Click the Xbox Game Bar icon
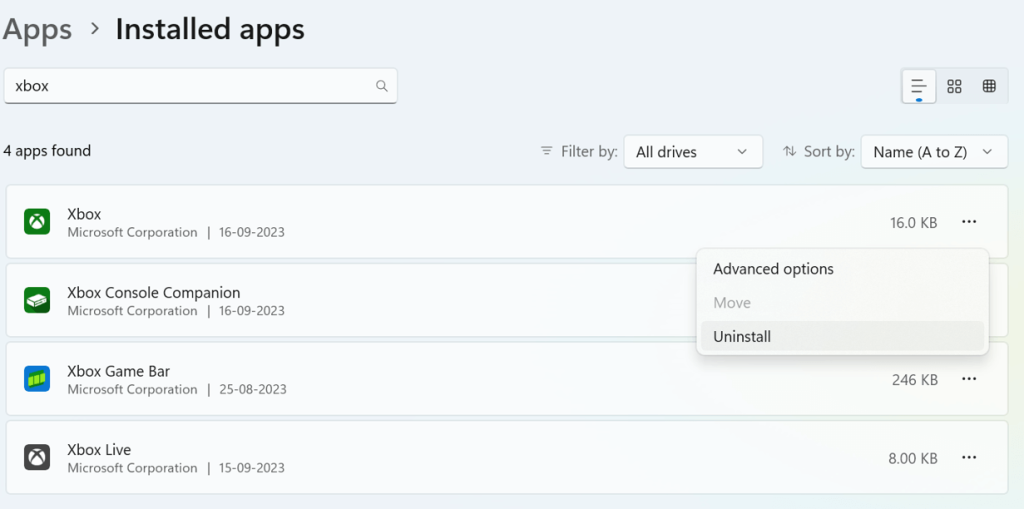The width and height of the screenshot is (1024, 509). (x=37, y=379)
